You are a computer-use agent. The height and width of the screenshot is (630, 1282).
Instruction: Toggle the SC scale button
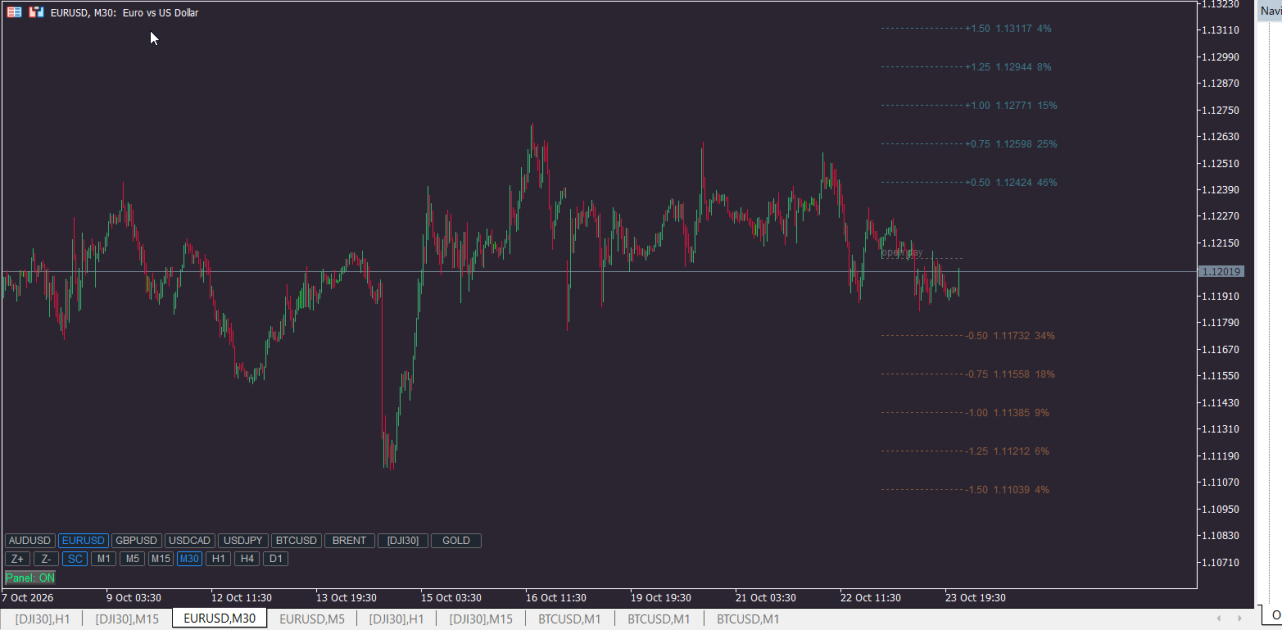click(75, 559)
